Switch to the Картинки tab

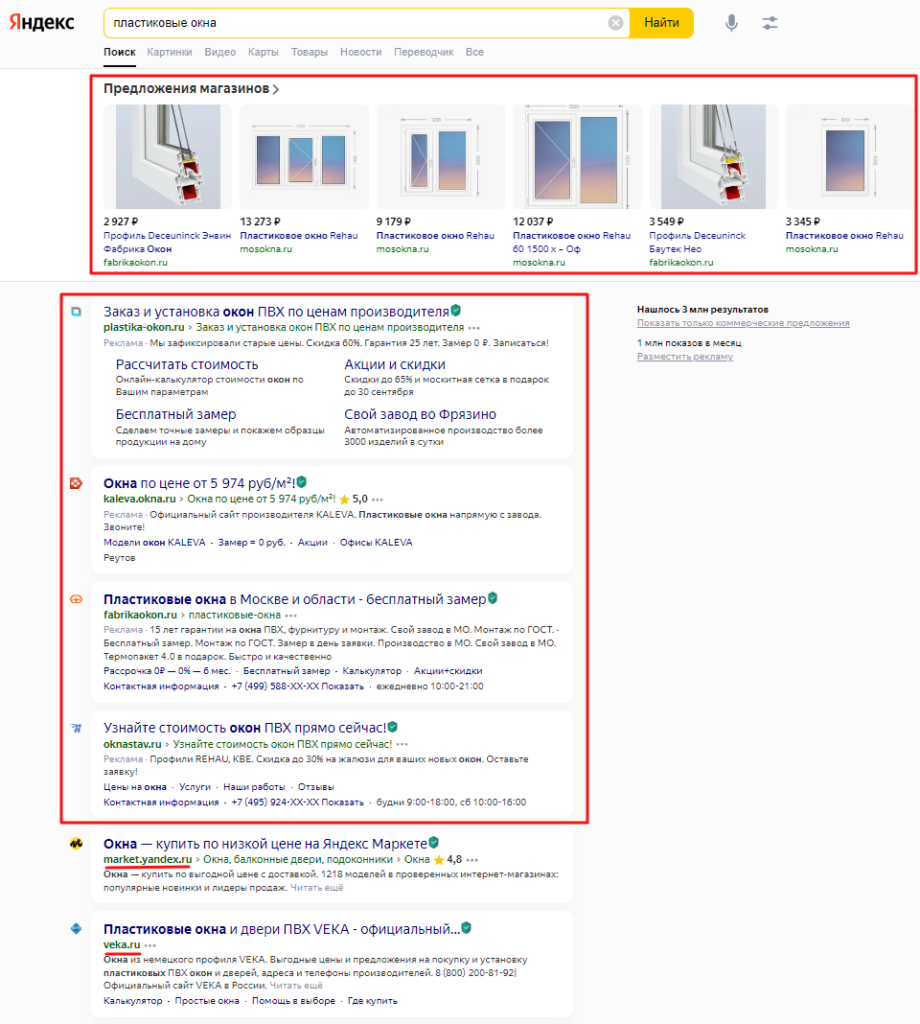tap(169, 52)
